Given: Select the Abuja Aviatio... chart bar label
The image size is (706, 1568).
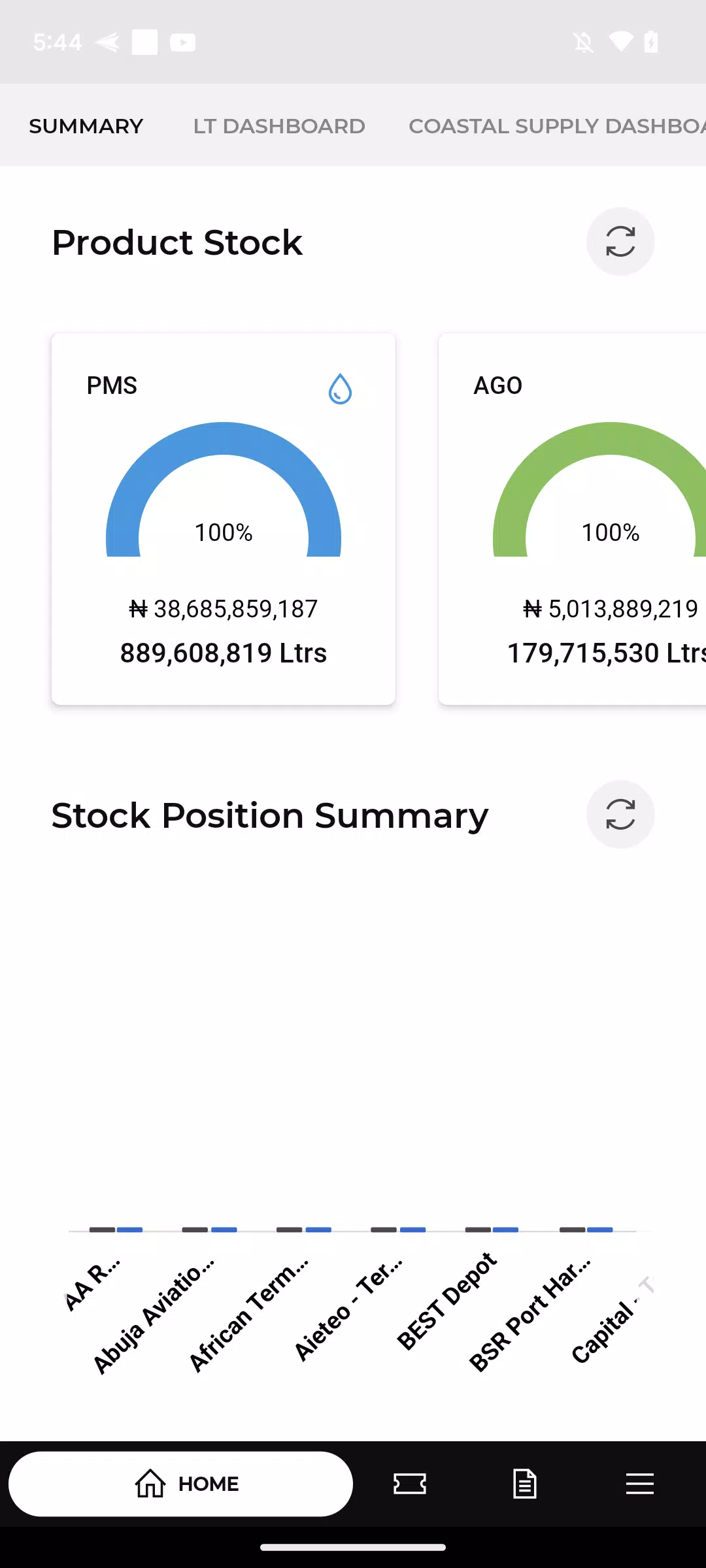Looking at the screenshot, I should tap(154, 1315).
